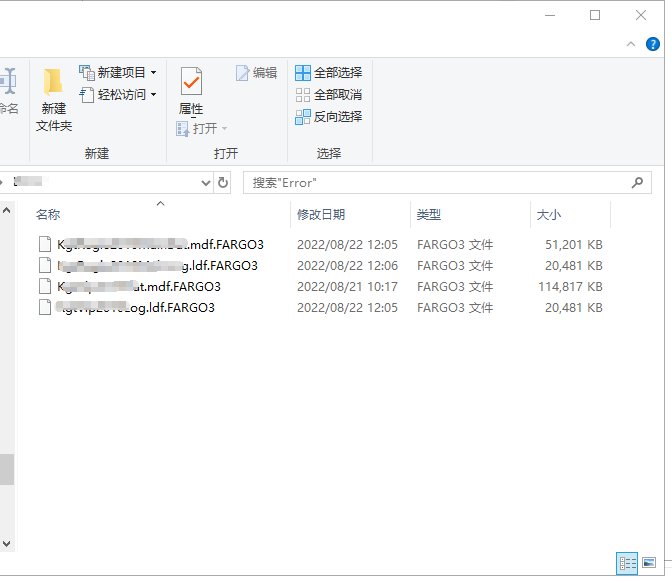
Task: Select the 114,817 KB mdf.FARGO3 file
Action: tap(139, 287)
